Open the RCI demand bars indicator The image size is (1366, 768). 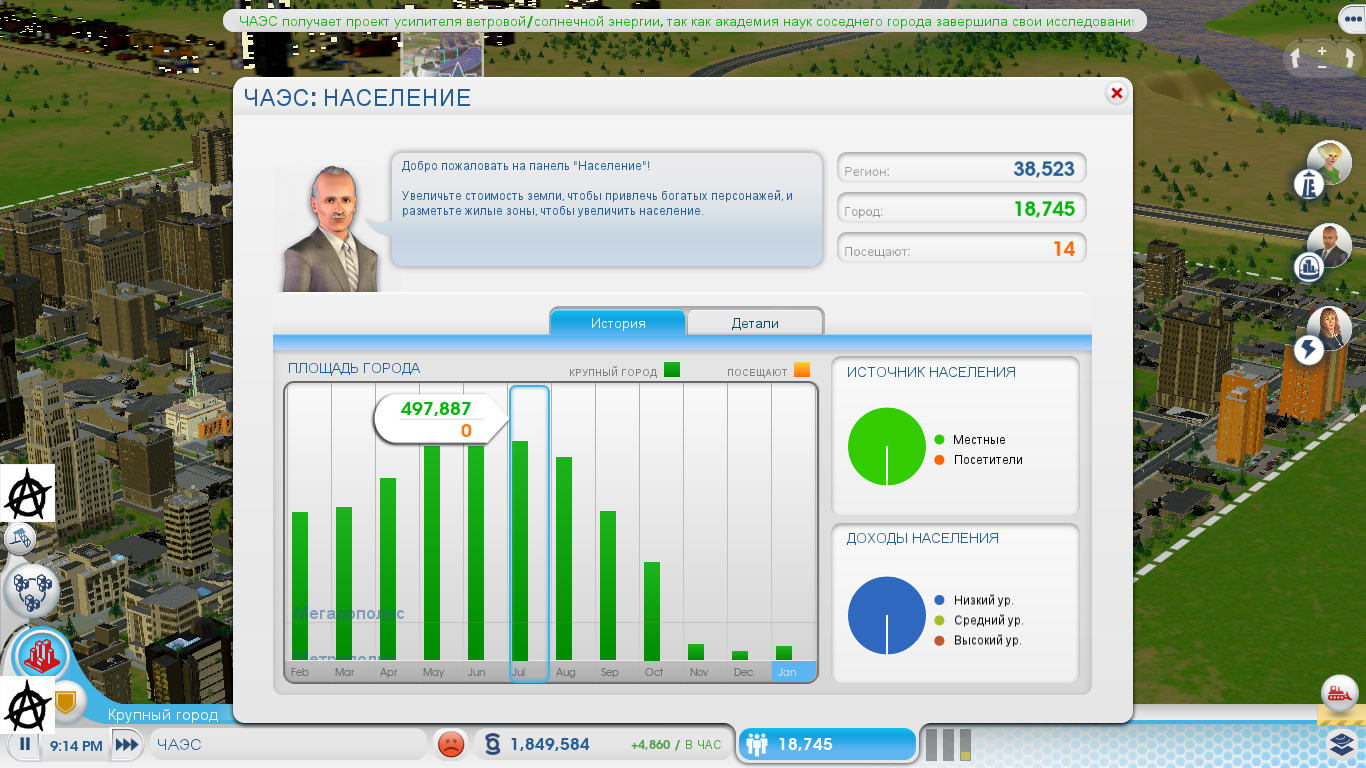(x=948, y=745)
